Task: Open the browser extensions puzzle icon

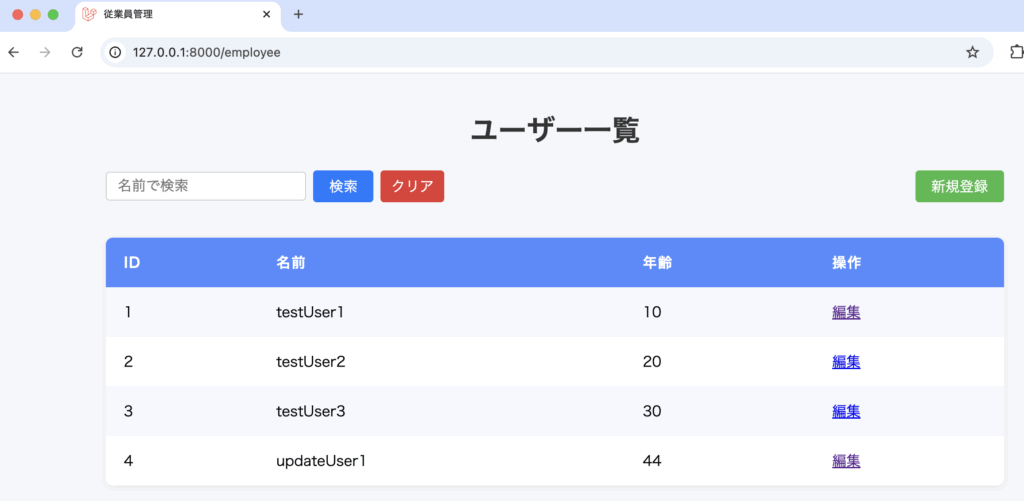Action: pos(1013,52)
